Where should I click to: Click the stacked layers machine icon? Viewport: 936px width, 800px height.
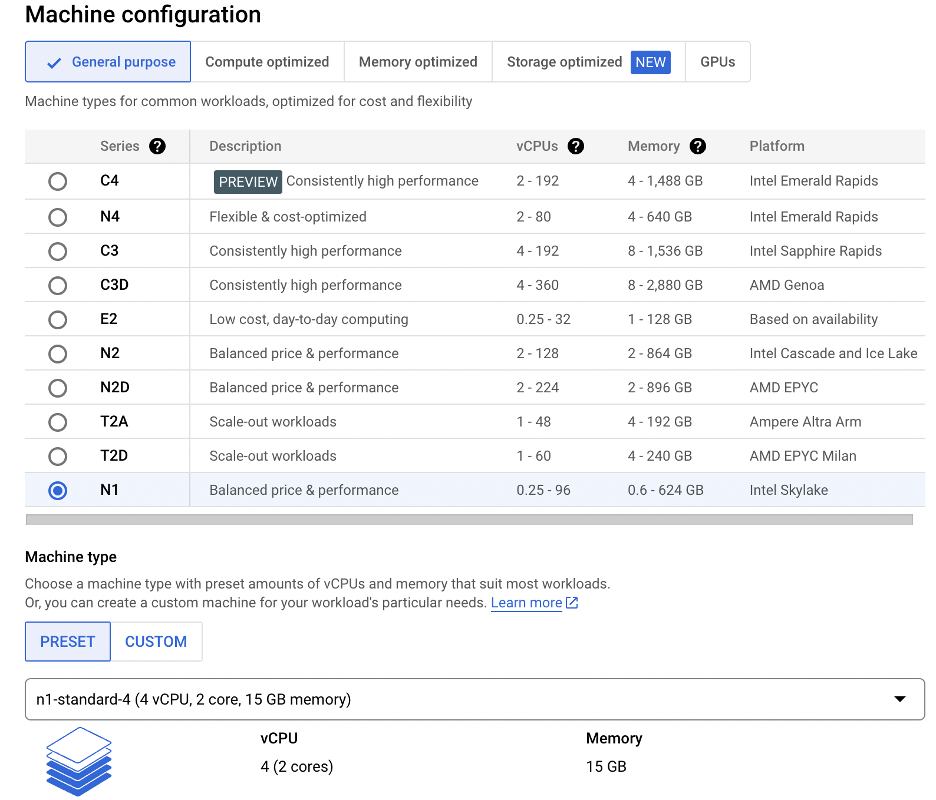pos(79,761)
